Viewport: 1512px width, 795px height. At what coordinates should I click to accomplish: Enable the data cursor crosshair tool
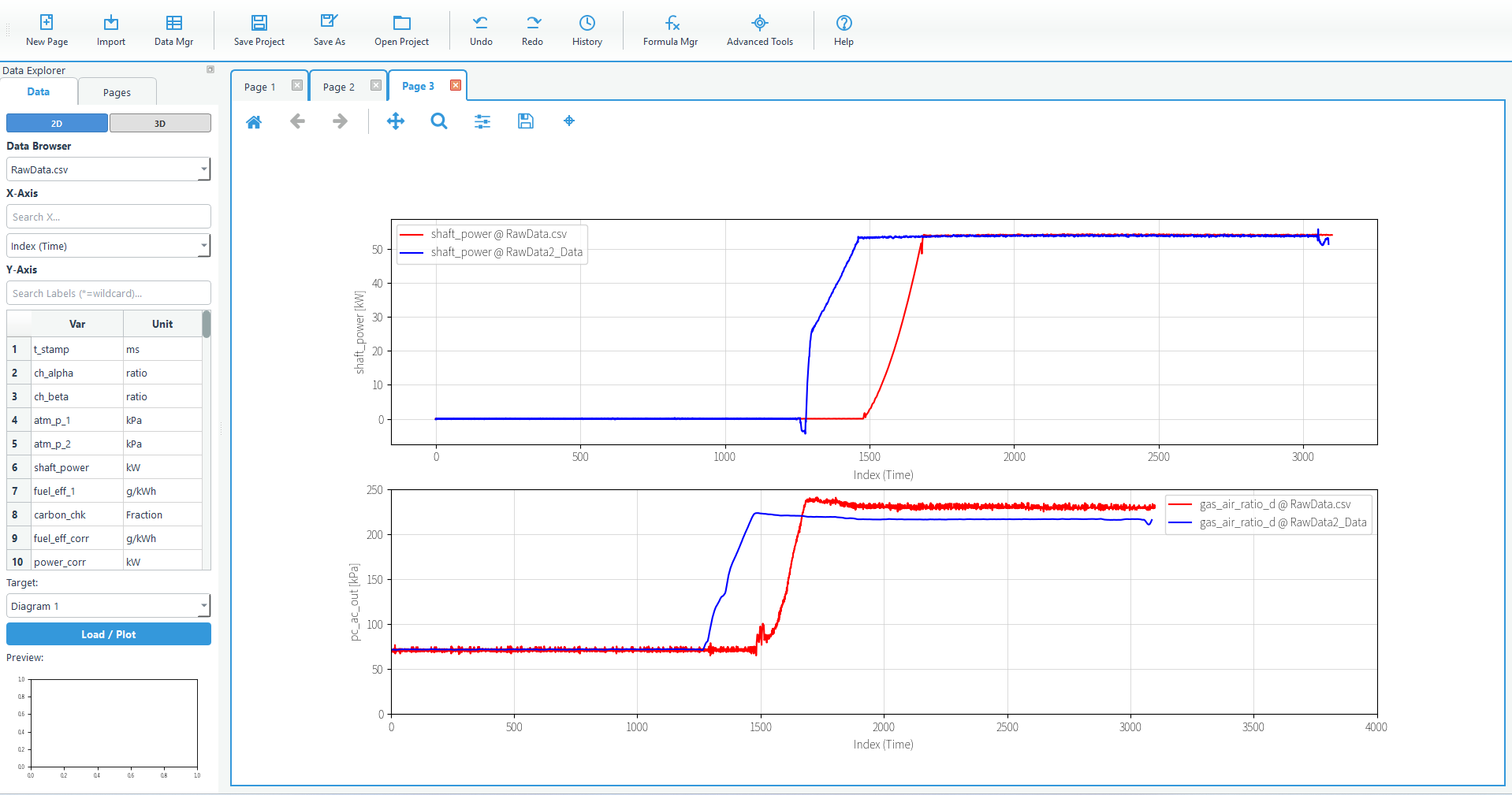pyautogui.click(x=569, y=121)
